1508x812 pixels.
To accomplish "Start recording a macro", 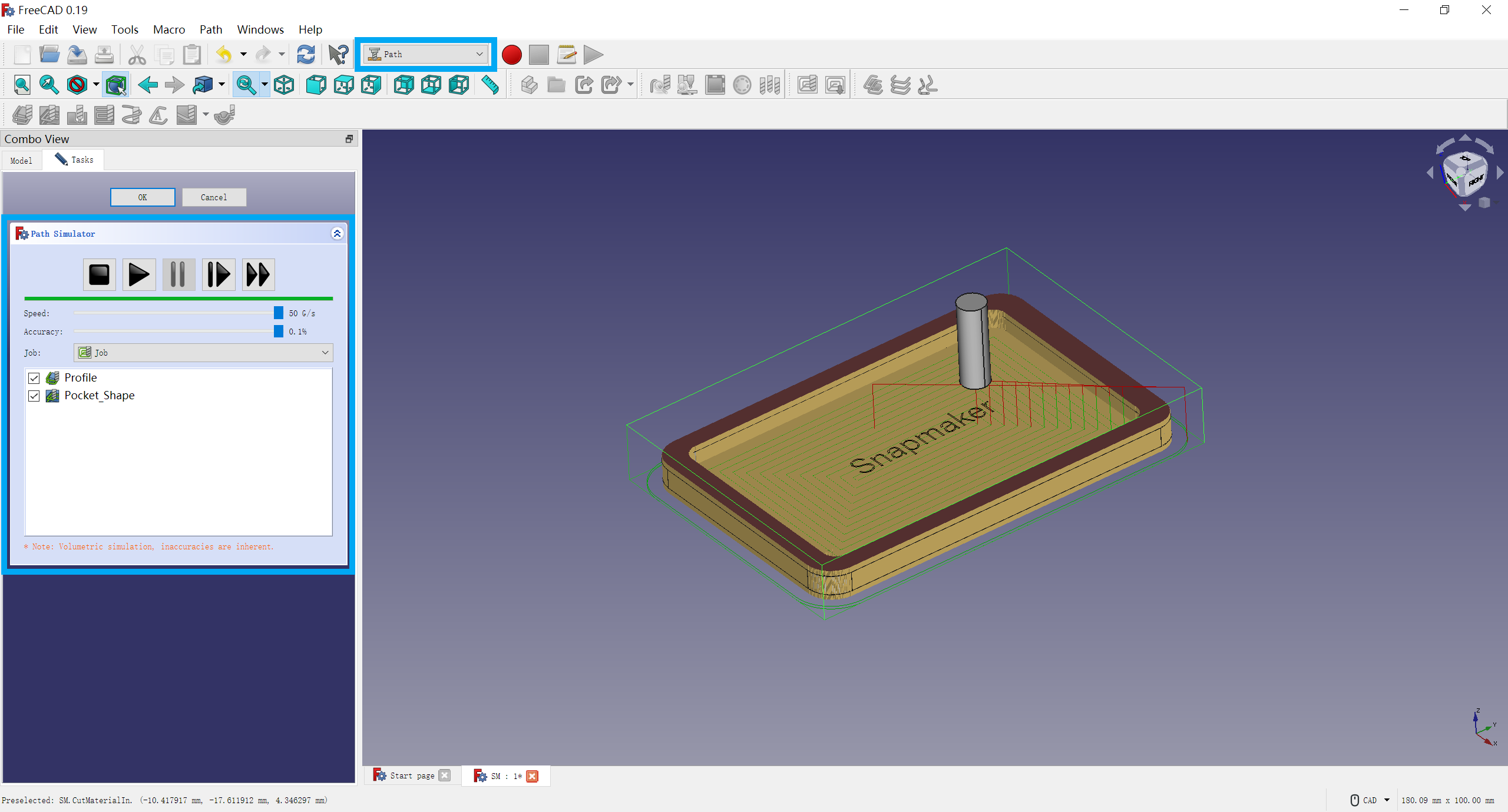I will tap(511, 55).
